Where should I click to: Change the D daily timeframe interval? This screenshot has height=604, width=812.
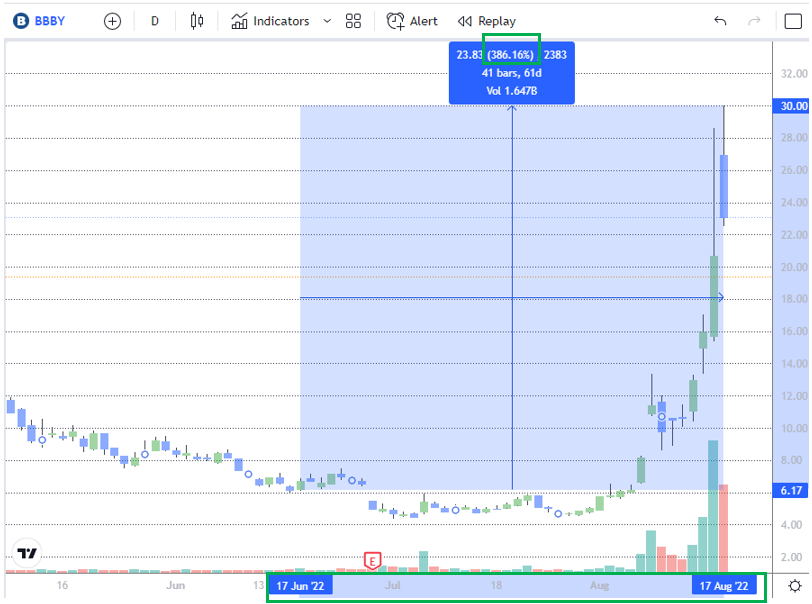click(x=154, y=21)
